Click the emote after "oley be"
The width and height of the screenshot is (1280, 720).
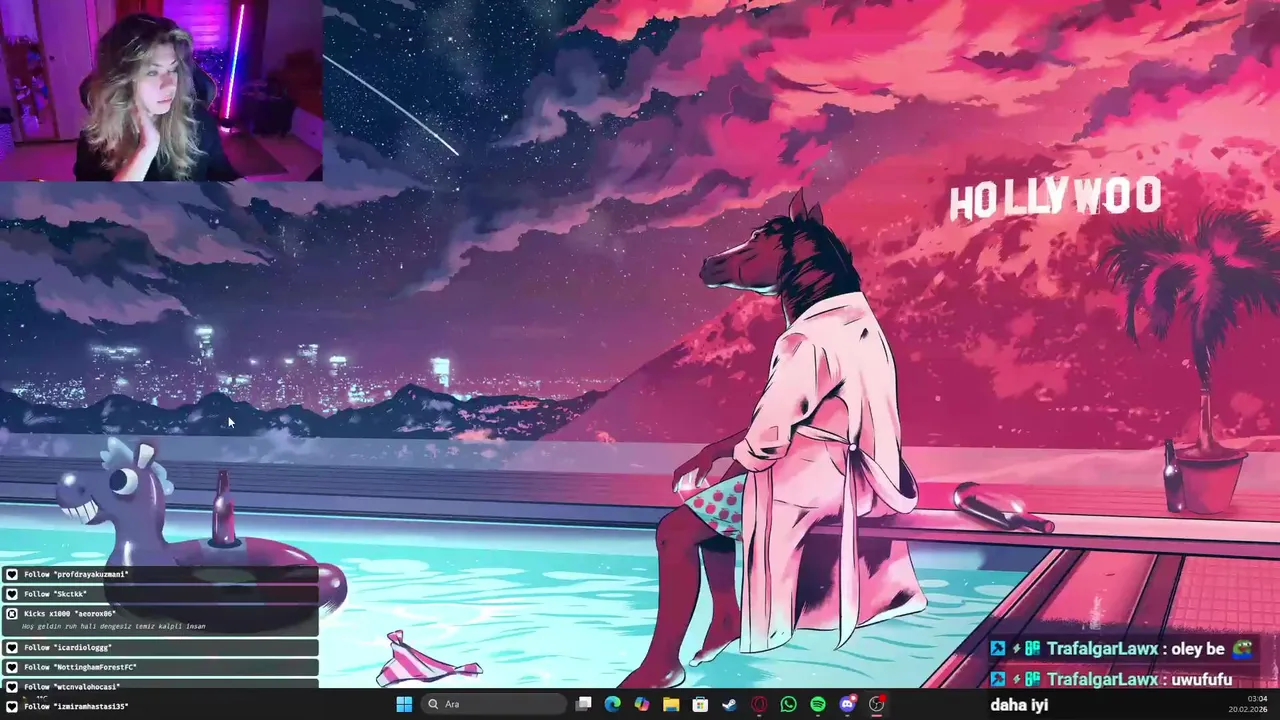point(1242,649)
